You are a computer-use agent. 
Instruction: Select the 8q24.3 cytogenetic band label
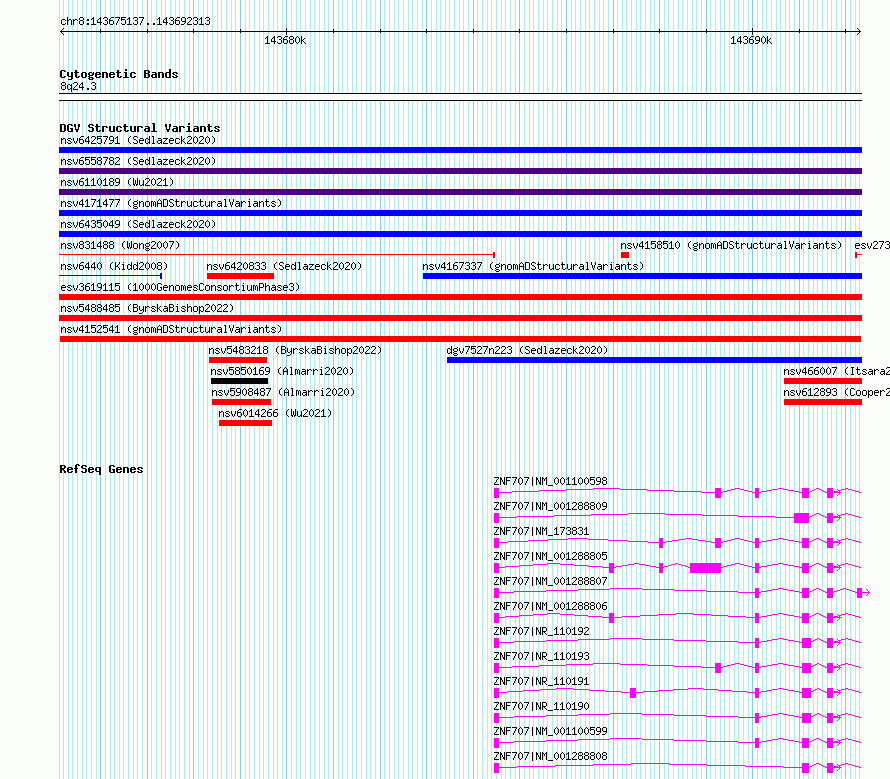[78, 86]
